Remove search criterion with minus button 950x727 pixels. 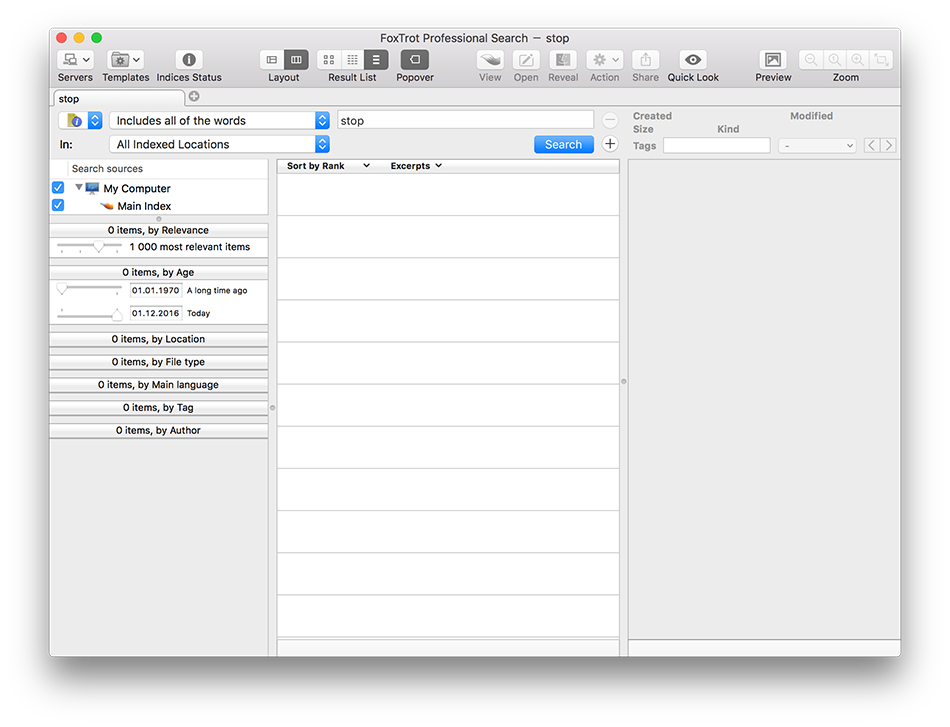(x=610, y=120)
